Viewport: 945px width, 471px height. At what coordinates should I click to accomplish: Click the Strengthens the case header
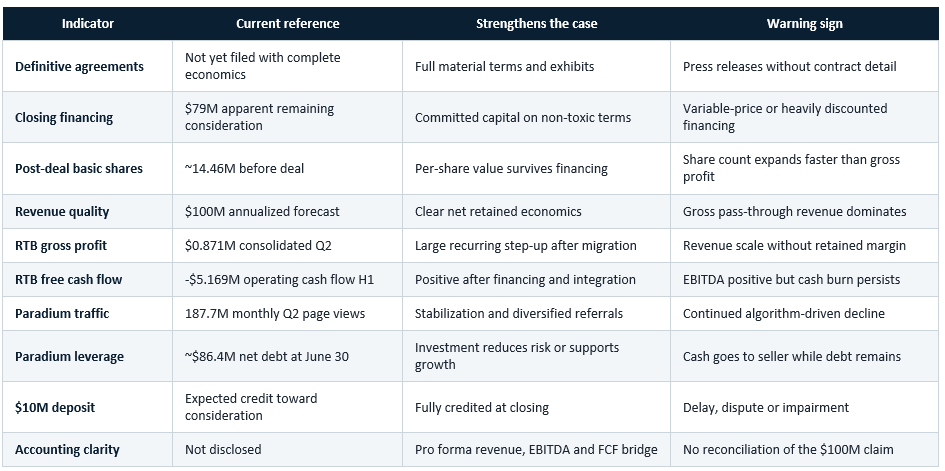[x=536, y=23]
